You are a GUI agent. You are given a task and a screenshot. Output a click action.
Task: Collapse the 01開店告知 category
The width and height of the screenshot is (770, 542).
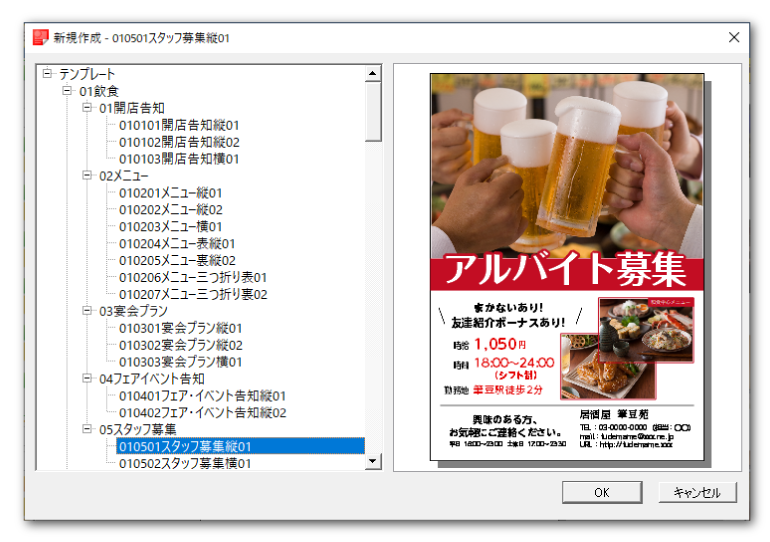pyautogui.click(x=87, y=107)
